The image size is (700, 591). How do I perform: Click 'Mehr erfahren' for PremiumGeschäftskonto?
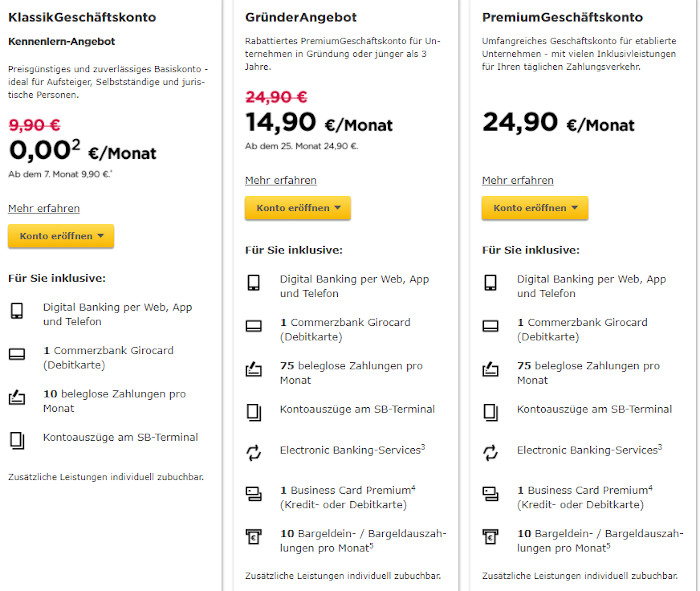click(518, 180)
